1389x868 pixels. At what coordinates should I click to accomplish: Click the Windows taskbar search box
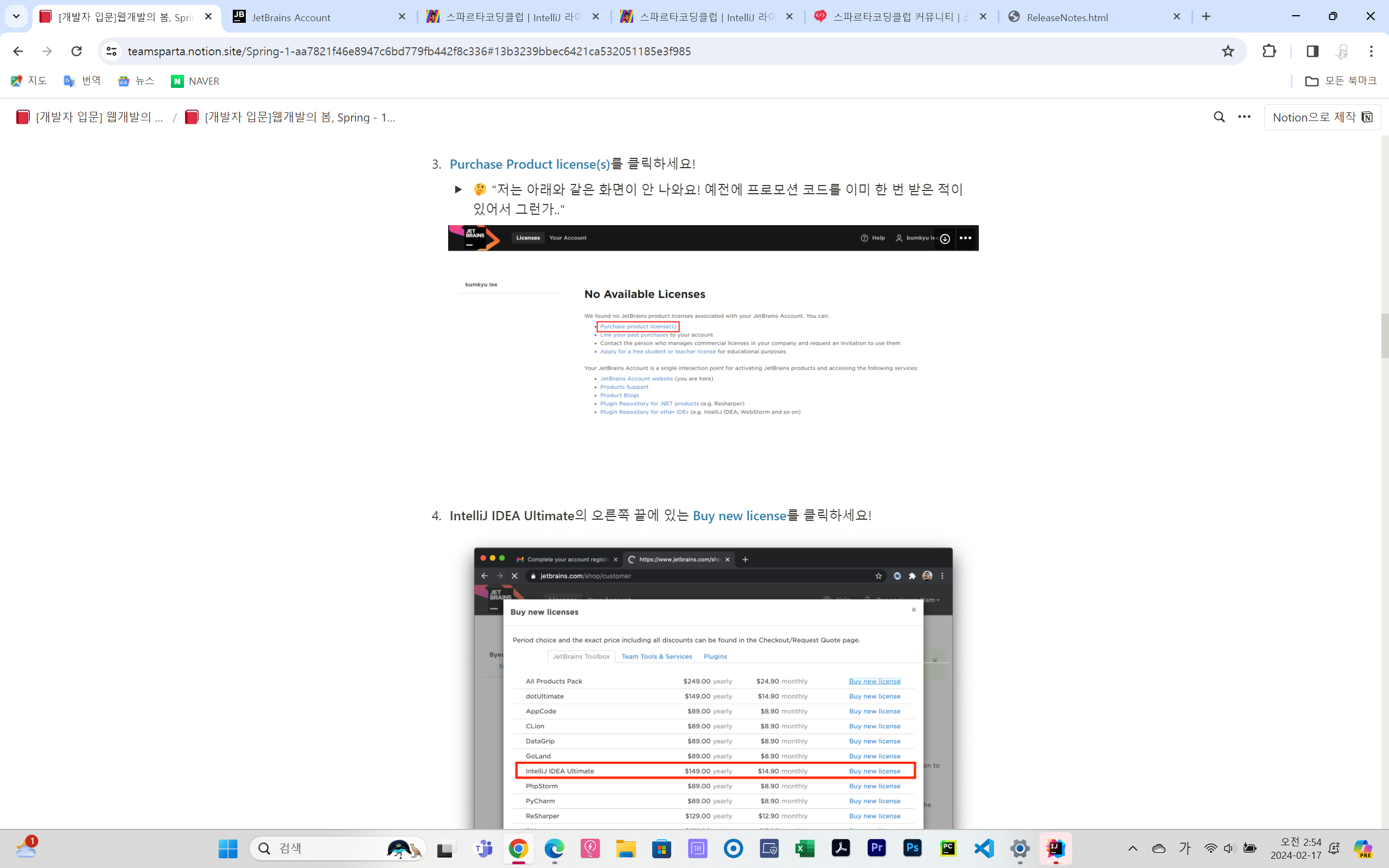tap(337, 848)
